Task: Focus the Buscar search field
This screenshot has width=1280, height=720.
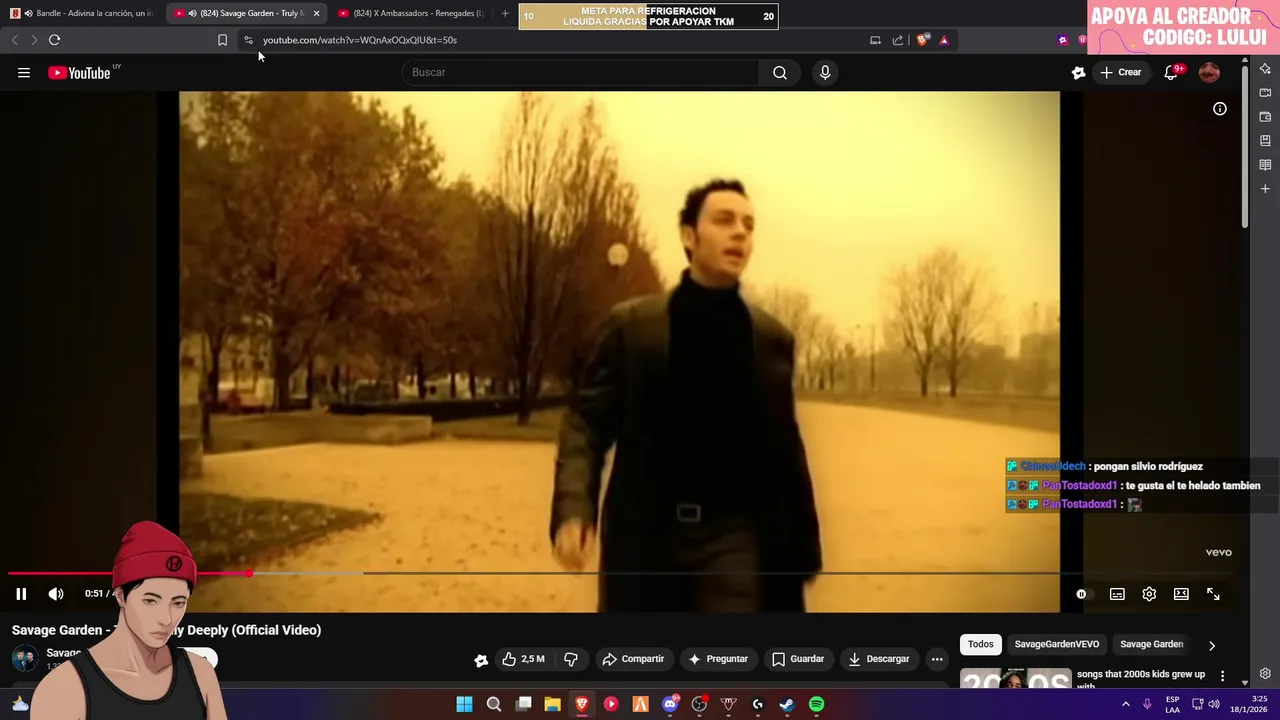Action: pyautogui.click(x=580, y=72)
